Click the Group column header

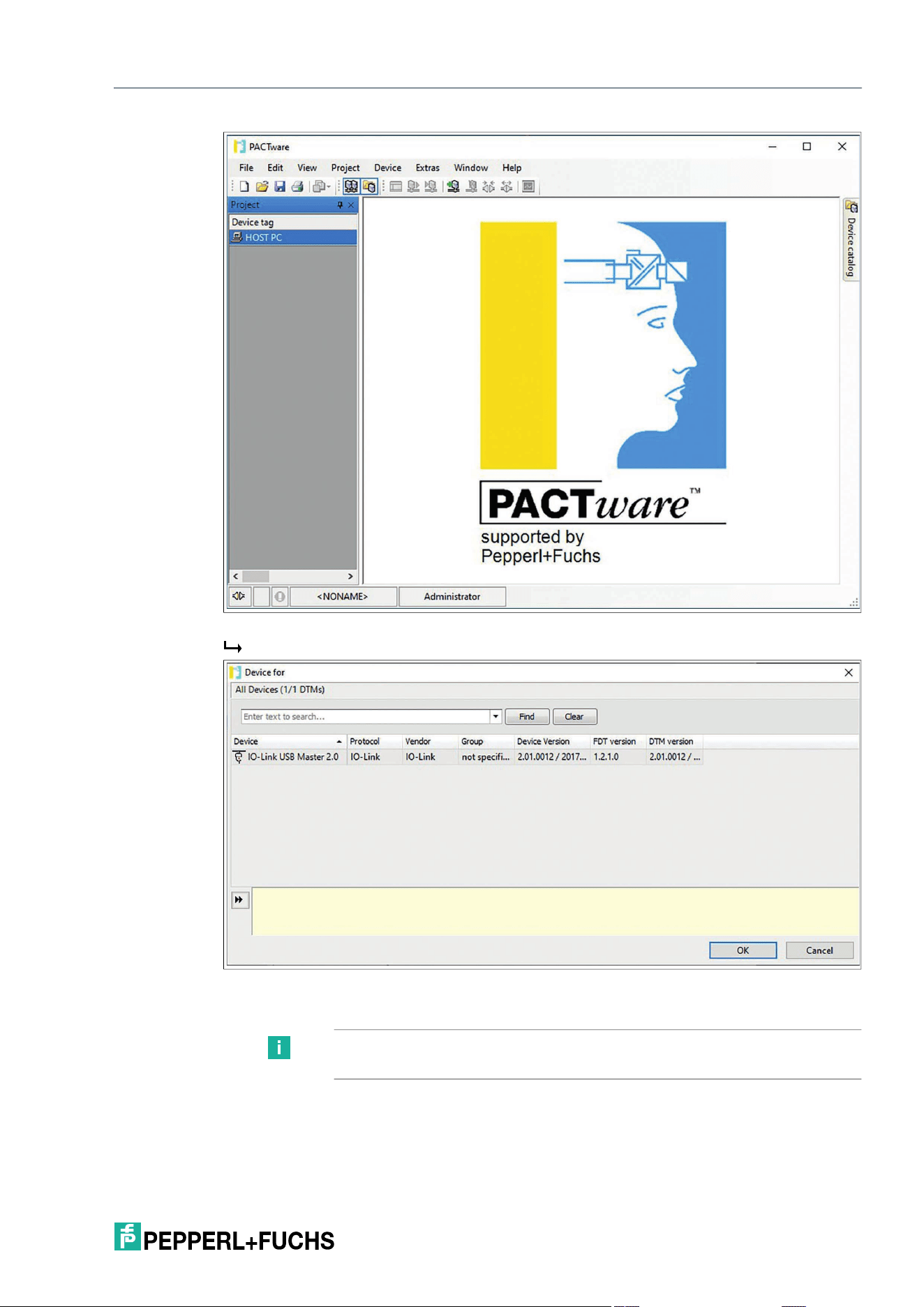[x=486, y=741]
